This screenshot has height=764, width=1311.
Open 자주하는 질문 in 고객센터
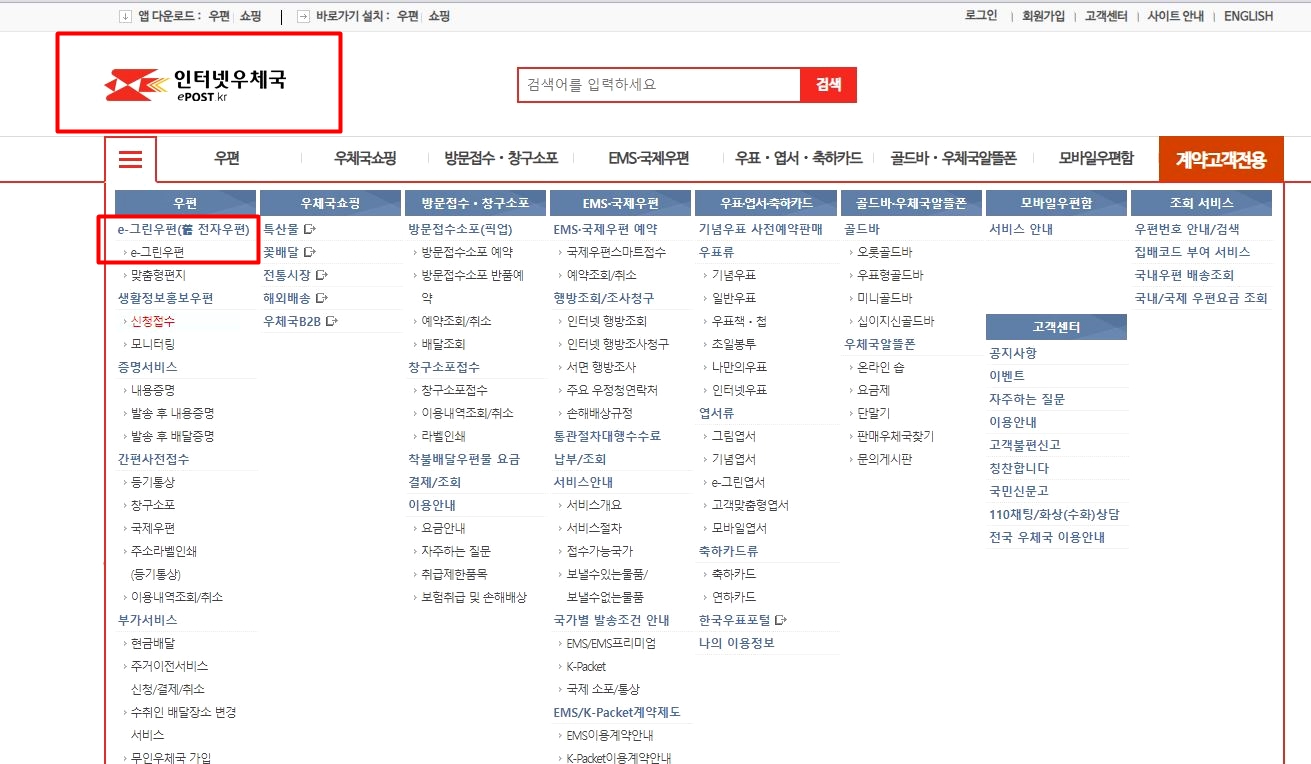pos(1027,399)
